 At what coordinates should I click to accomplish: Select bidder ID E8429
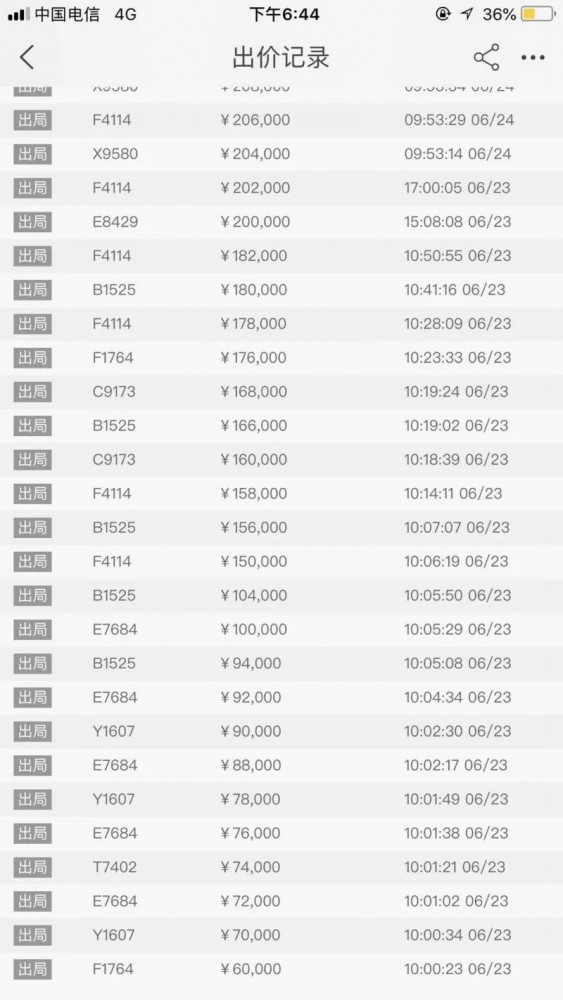(115, 222)
